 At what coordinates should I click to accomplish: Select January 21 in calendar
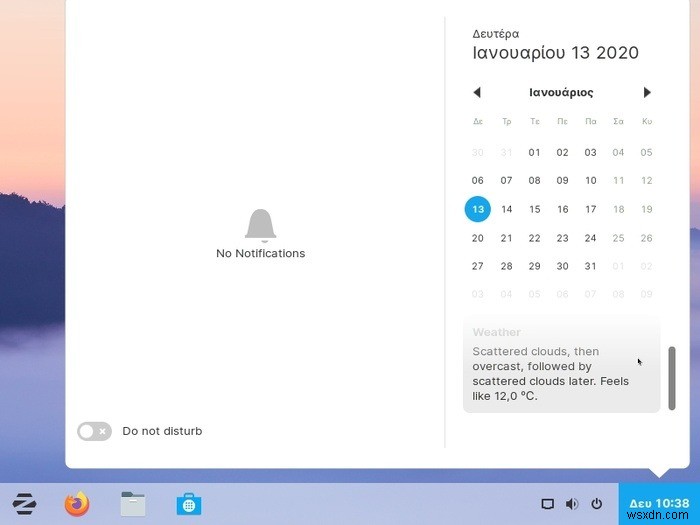tap(506, 238)
